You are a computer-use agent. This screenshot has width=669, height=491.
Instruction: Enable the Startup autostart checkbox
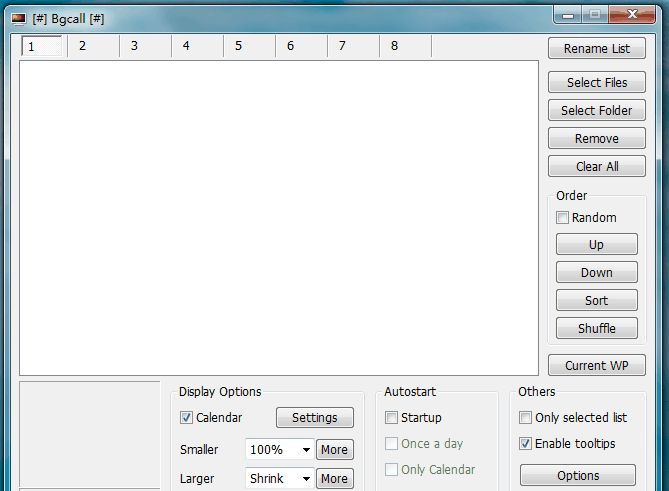(392, 418)
